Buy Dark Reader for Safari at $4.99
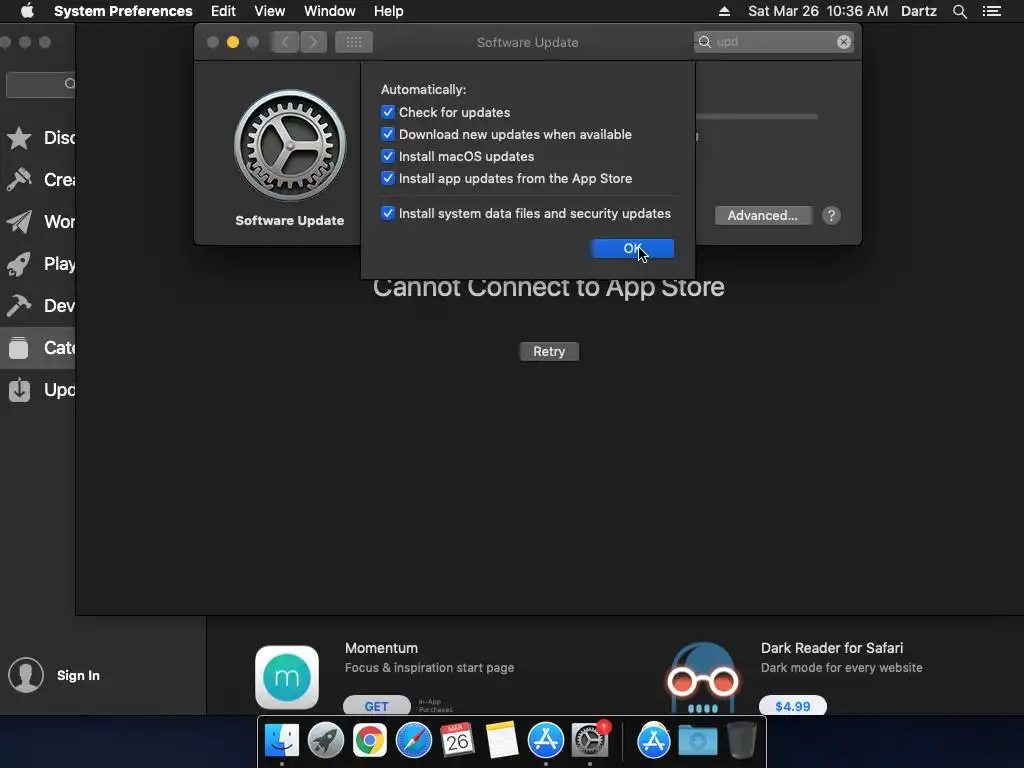The height and width of the screenshot is (768, 1024). 793,706
